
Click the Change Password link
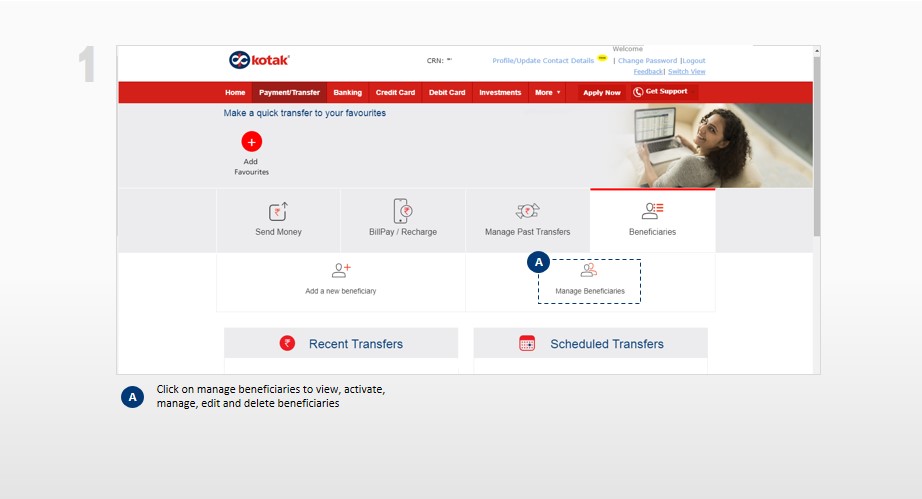(647, 61)
